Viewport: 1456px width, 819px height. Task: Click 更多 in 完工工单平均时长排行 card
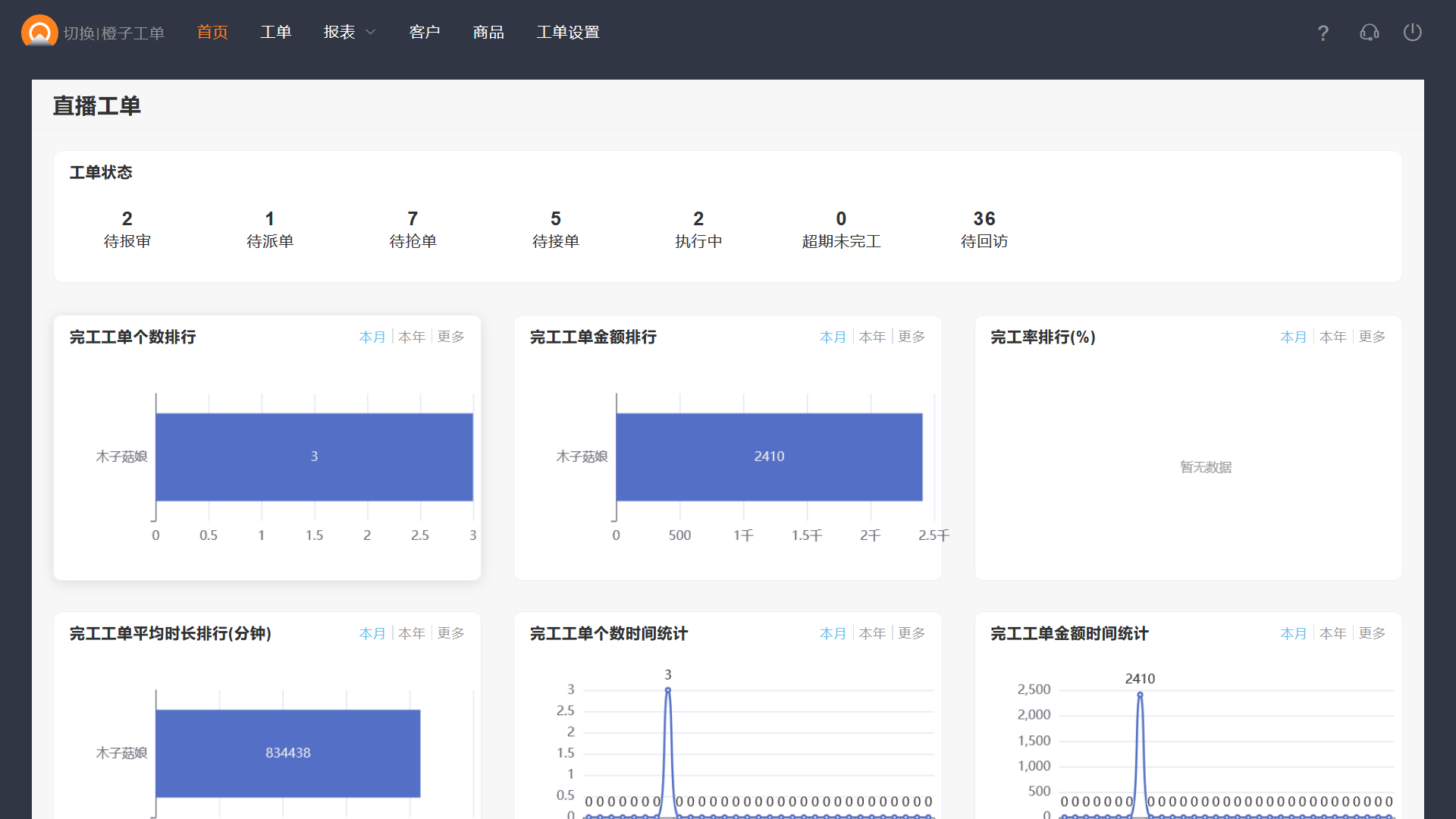pos(451,633)
